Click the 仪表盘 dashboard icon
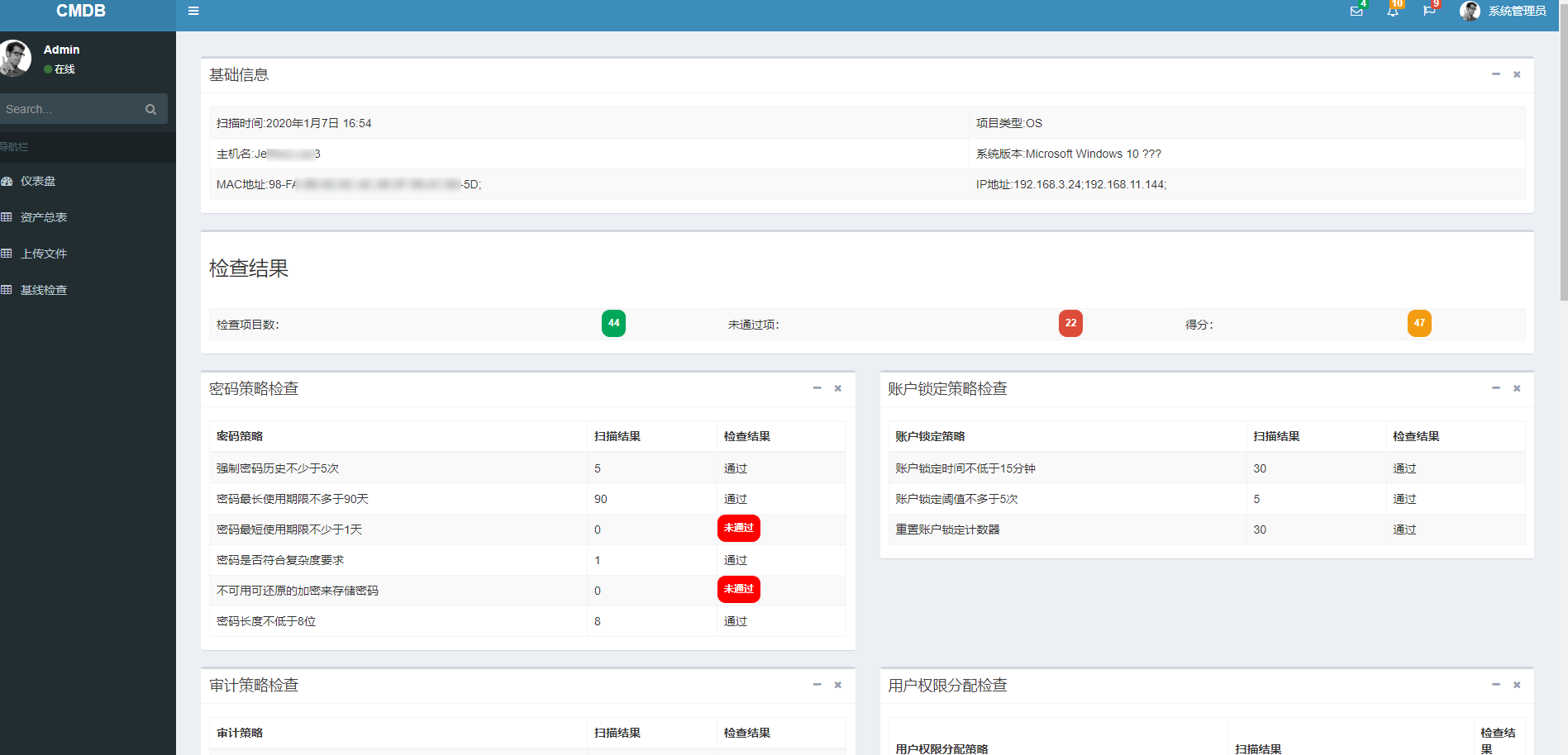 tap(7, 181)
